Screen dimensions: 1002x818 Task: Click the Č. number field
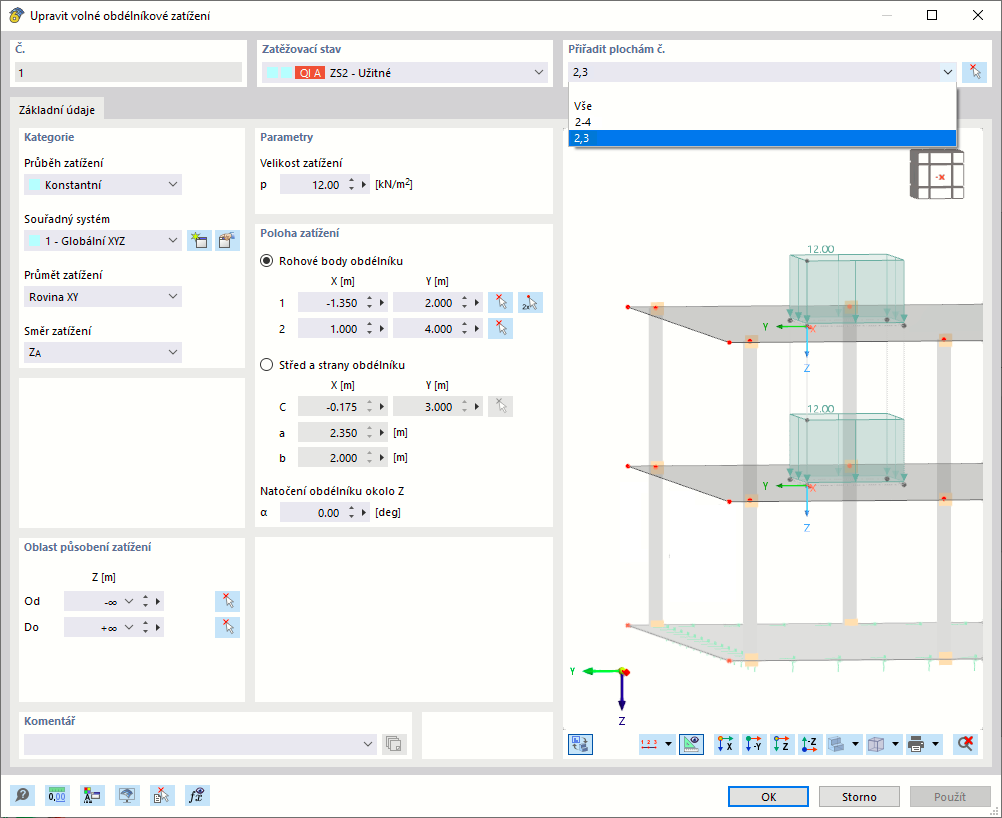[x=128, y=73]
